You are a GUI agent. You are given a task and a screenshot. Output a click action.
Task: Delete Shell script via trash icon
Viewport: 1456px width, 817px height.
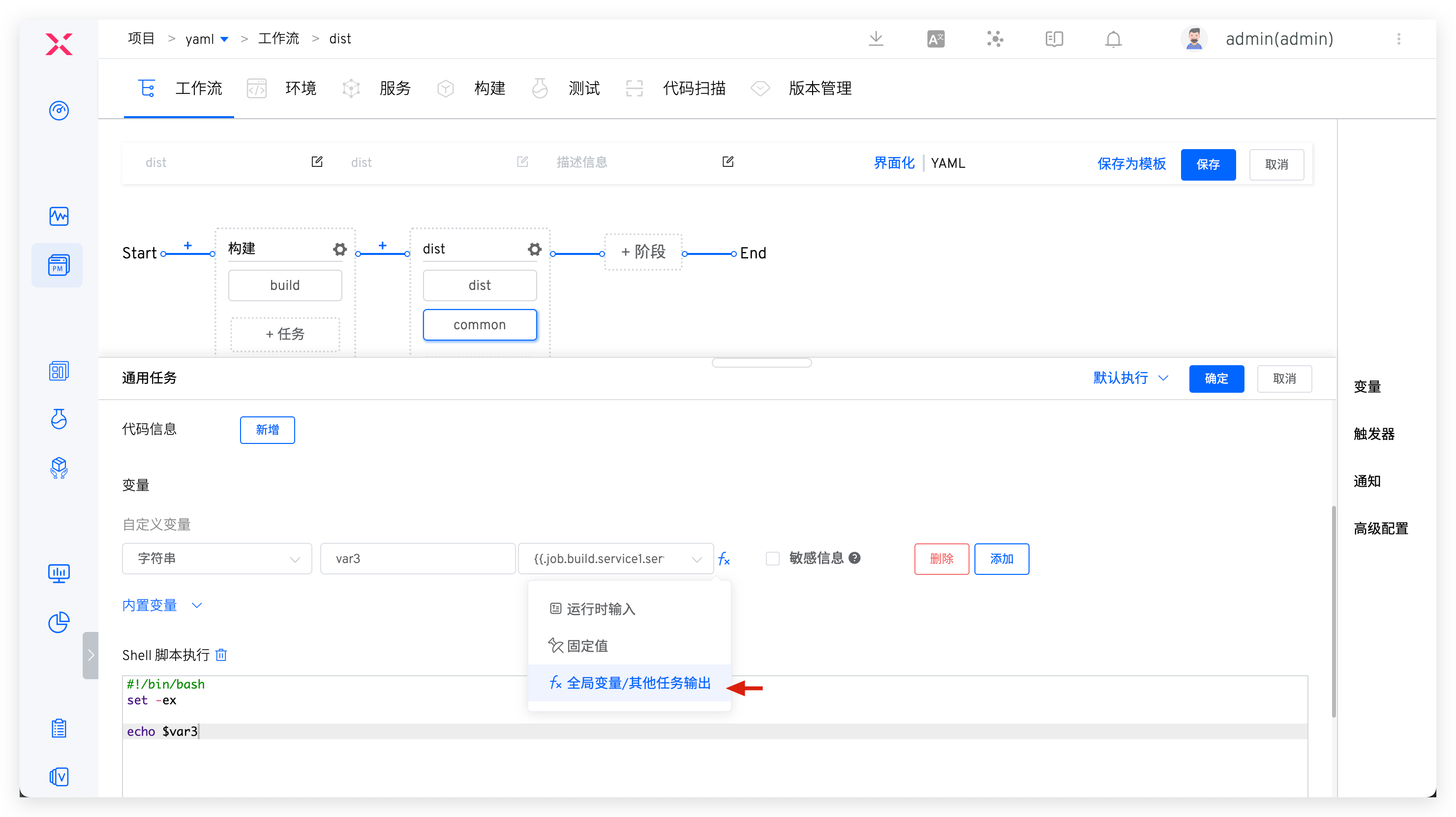tap(221, 655)
